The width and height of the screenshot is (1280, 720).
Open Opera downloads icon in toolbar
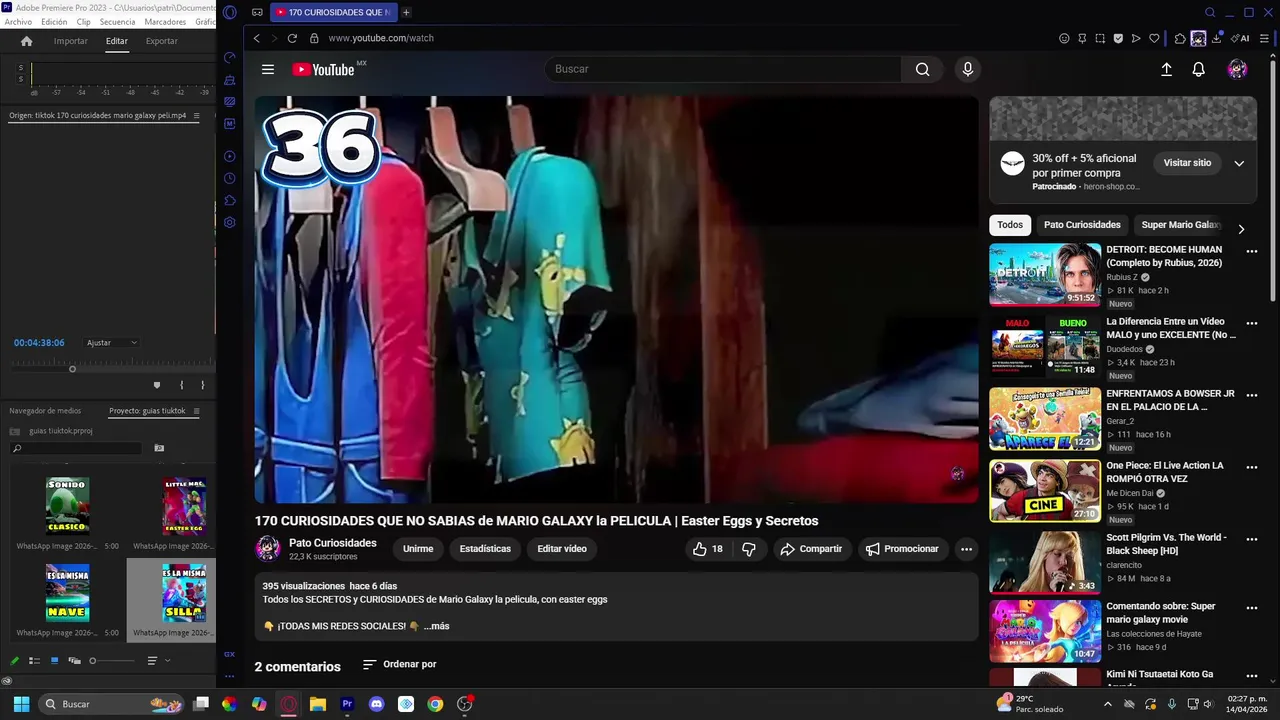tap(1217, 38)
